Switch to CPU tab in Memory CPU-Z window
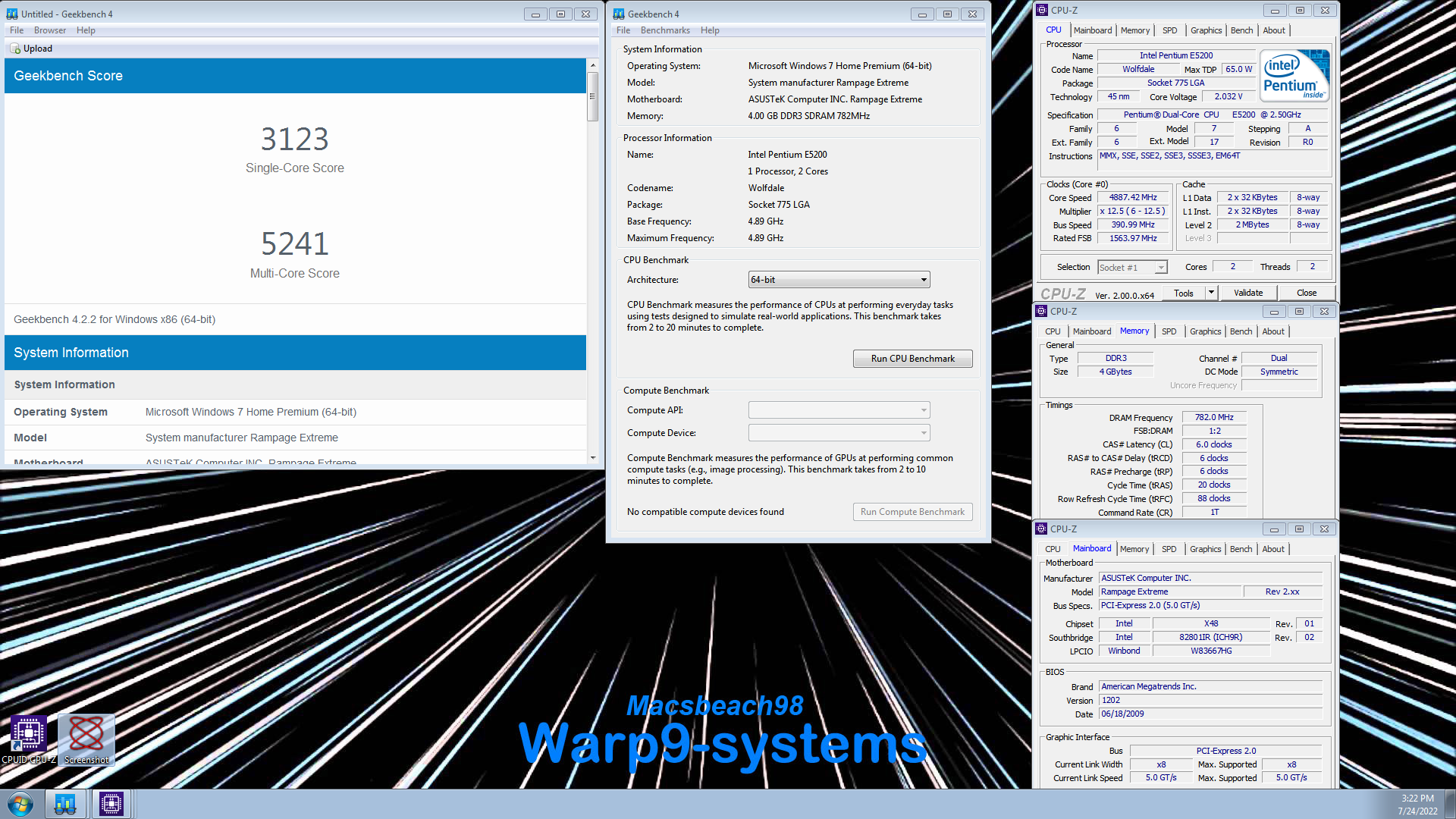Image resolution: width=1456 pixels, height=819 pixels. 1053,331
